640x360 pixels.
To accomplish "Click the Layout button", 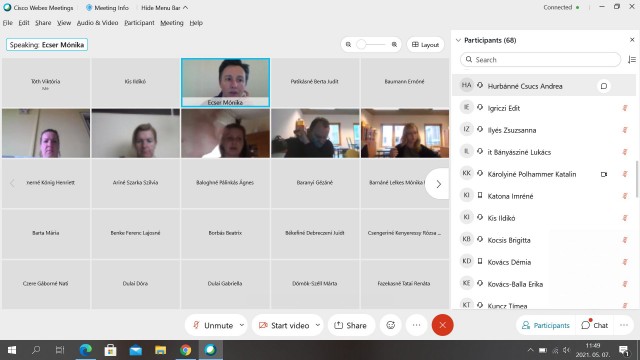I will pyautogui.click(x=425, y=44).
